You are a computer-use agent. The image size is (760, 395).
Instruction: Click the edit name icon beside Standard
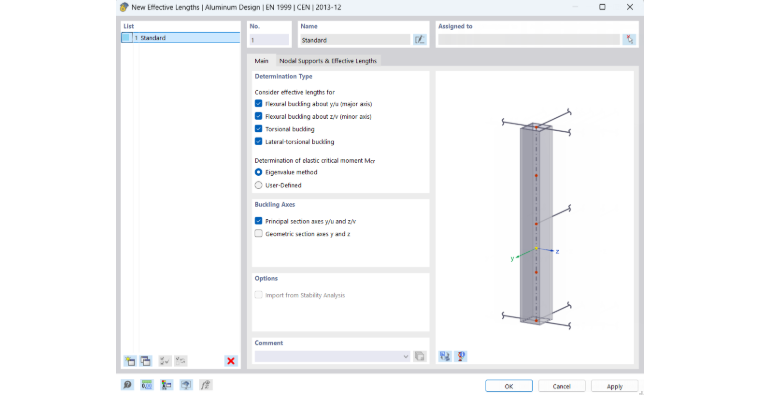420,40
